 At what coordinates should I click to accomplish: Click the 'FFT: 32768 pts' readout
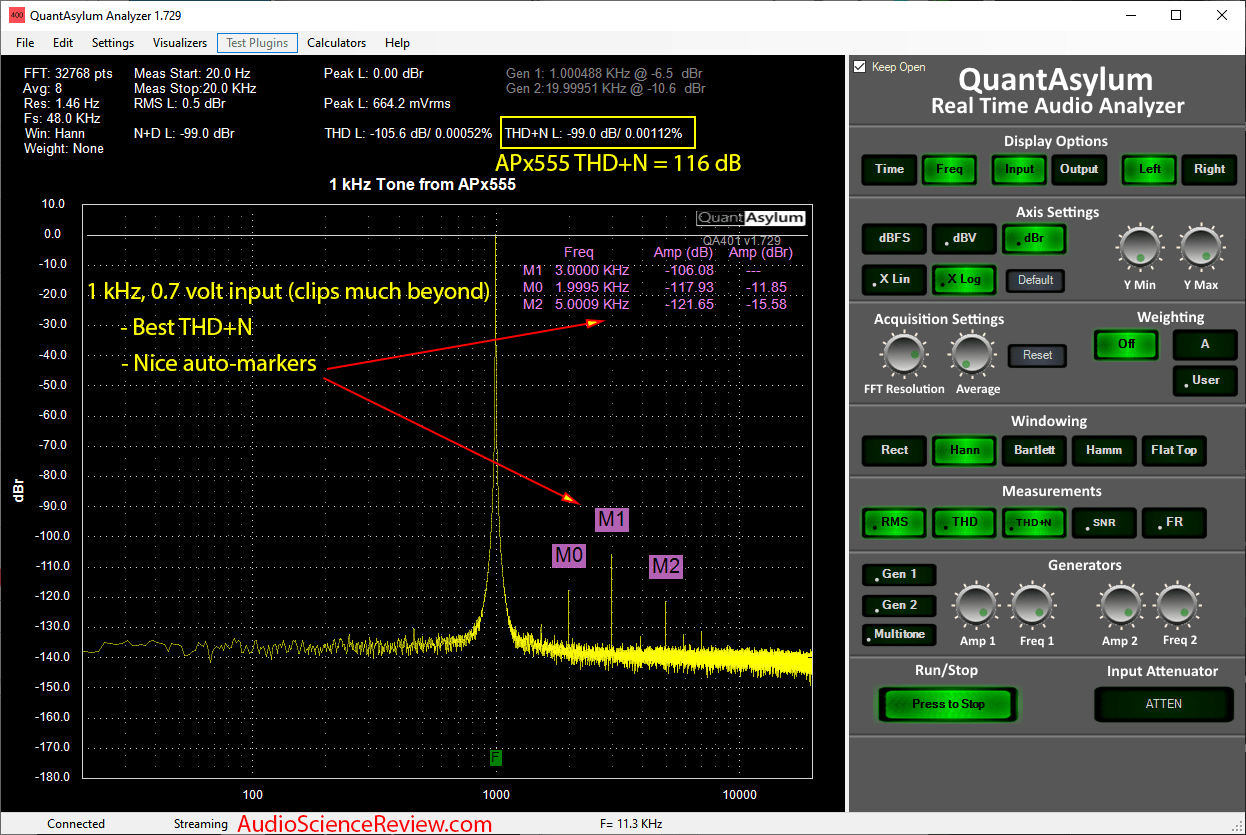pos(68,73)
